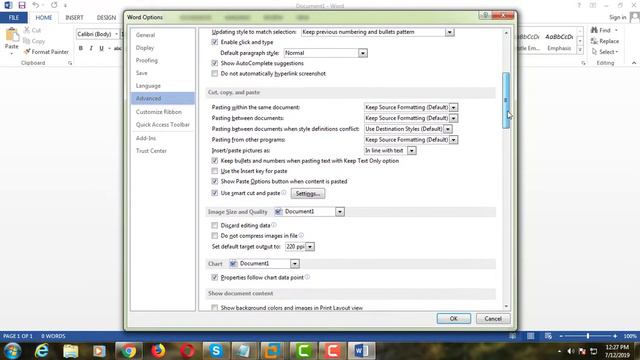Click the Copy icon in Clipboard group
Viewport: 640px width, 360px height.
27,41
